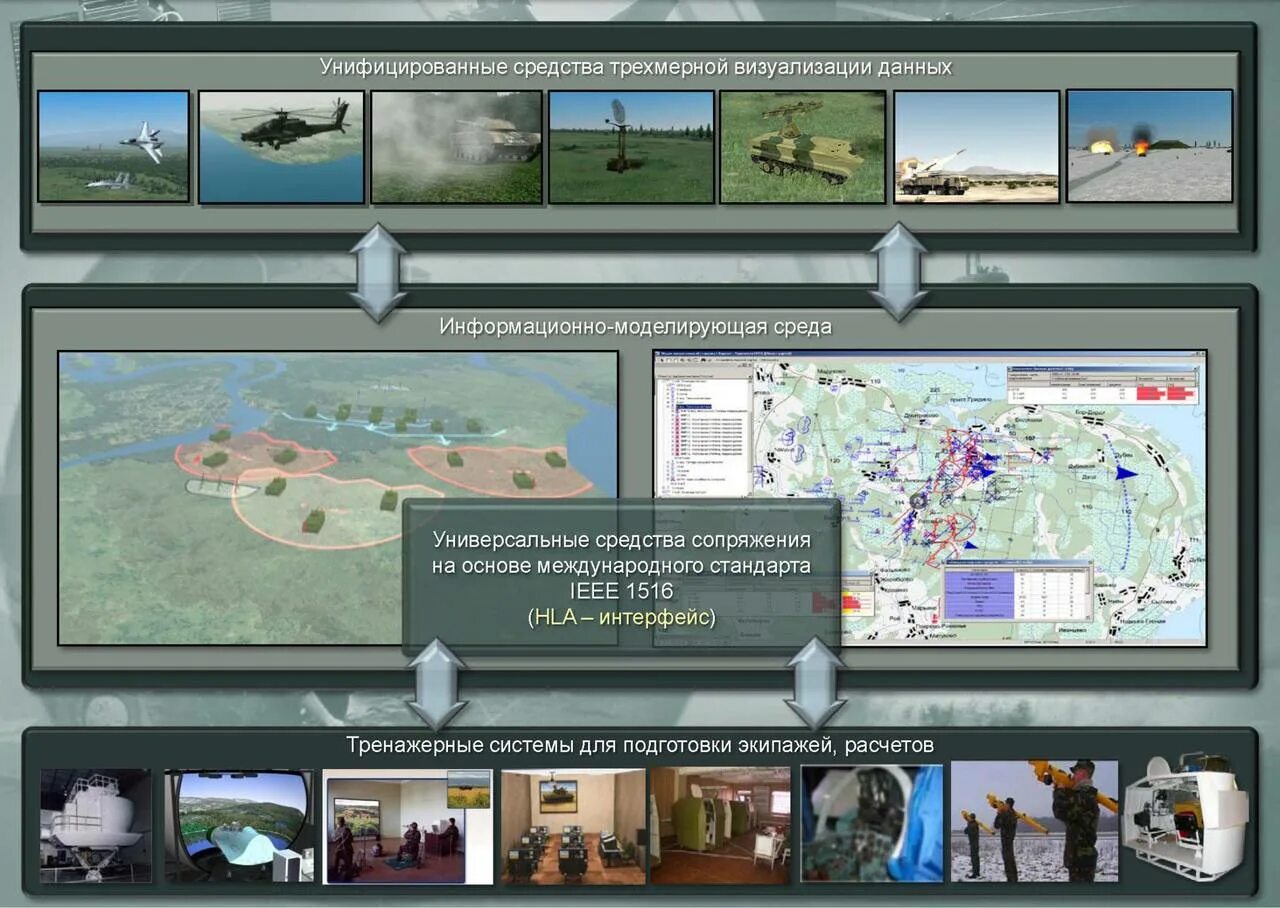Open the training room with seated operators photo
The width and height of the screenshot is (1280, 908).
pyautogui.click(x=408, y=826)
